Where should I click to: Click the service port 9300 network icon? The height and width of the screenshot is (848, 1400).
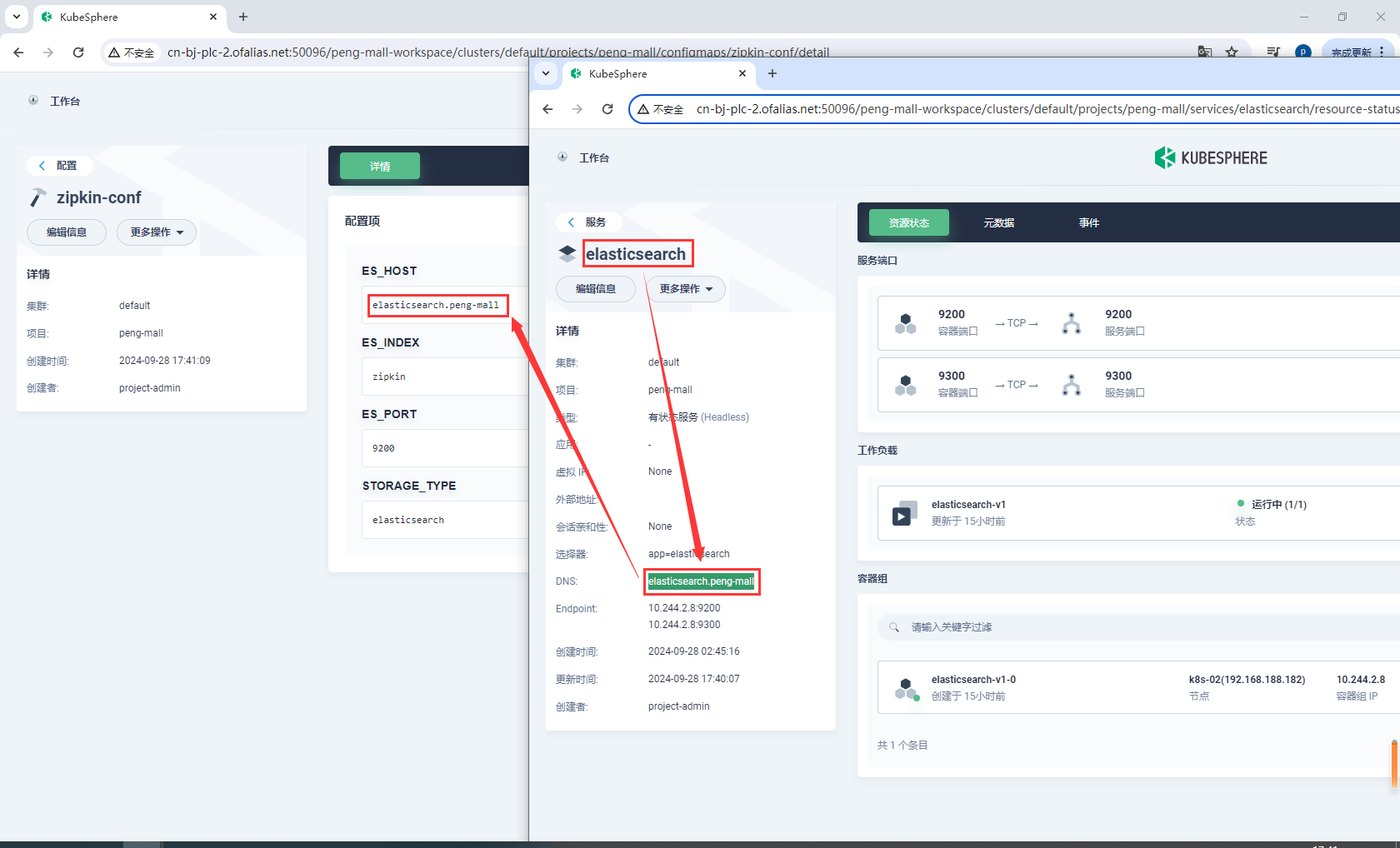click(x=1072, y=385)
